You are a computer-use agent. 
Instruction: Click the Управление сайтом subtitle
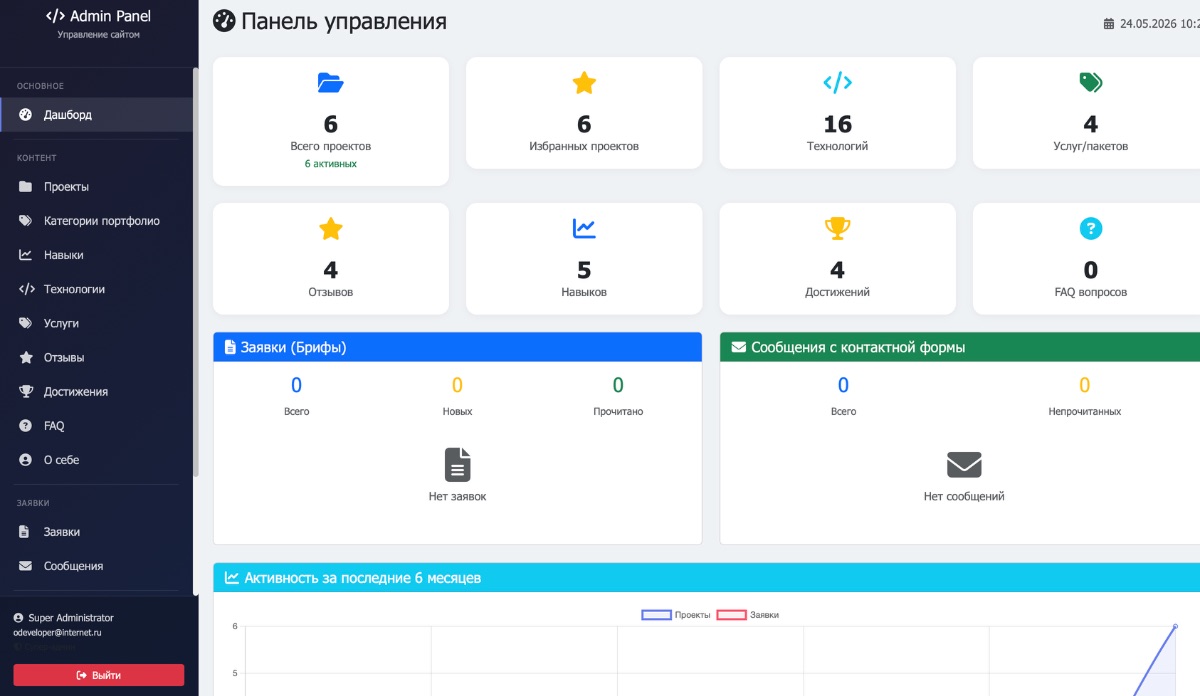pos(98,35)
